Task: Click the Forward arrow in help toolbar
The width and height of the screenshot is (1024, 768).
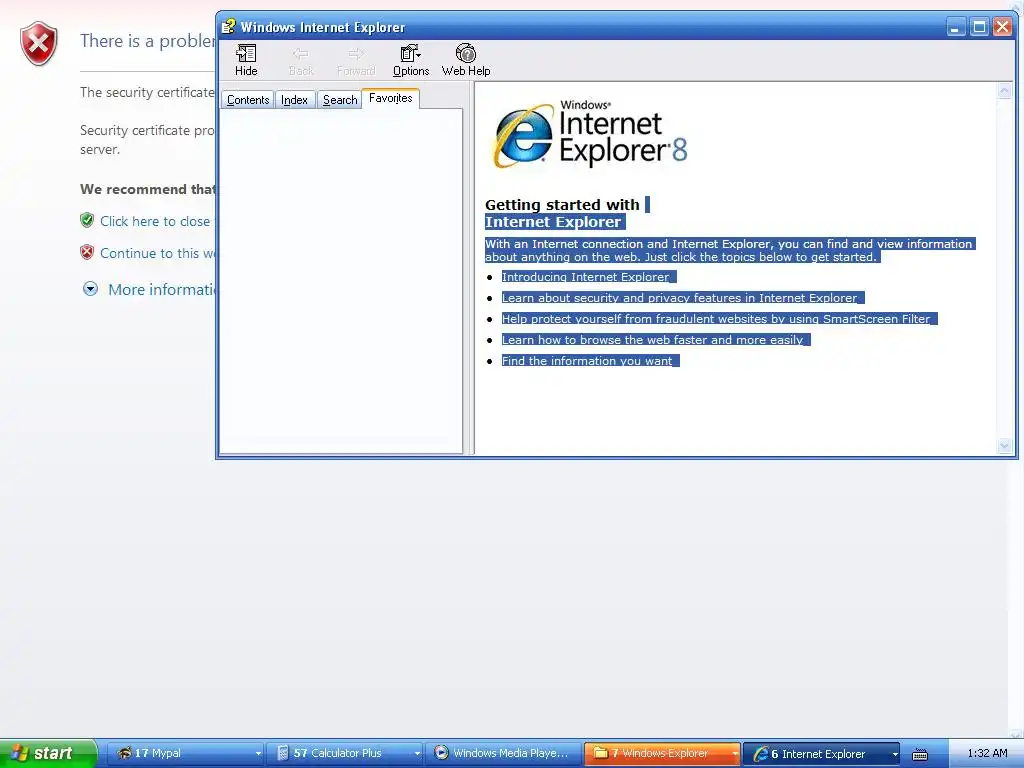Action: 356,60
